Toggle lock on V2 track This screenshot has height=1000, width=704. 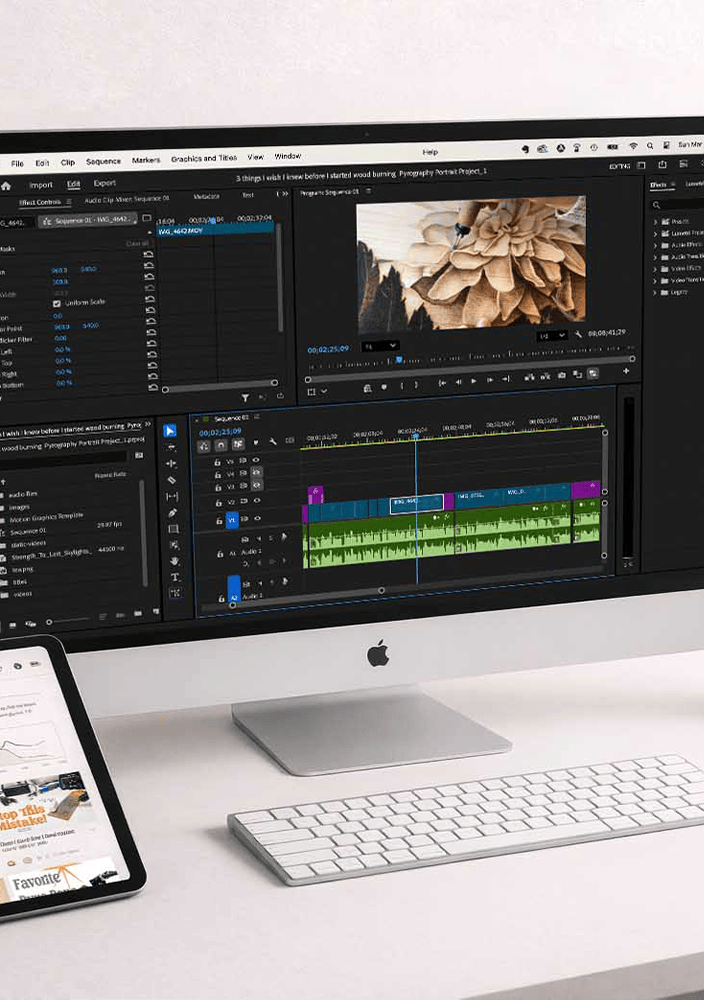tap(218, 503)
